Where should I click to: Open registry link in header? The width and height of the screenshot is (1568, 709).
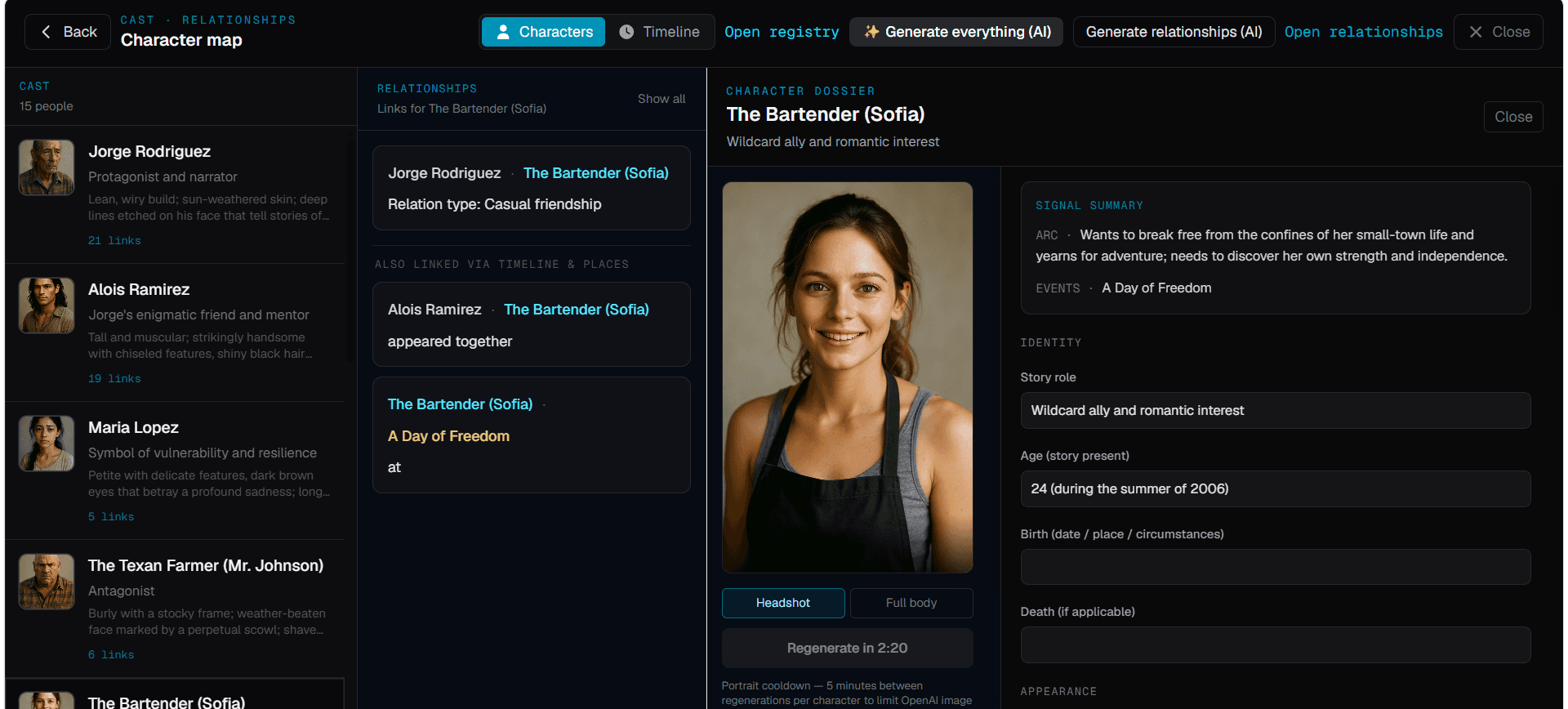(782, 32)
